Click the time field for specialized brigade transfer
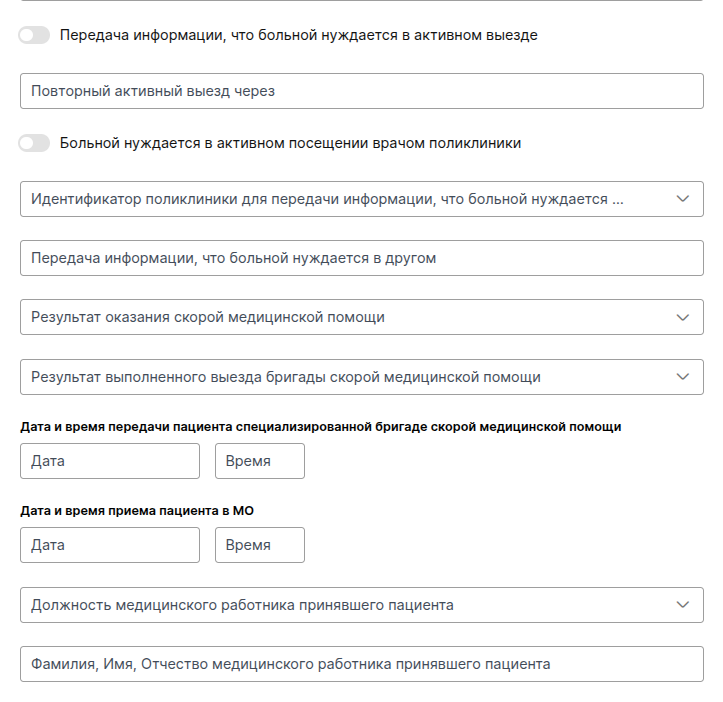The image size is (723, 702). coord(259,461)
